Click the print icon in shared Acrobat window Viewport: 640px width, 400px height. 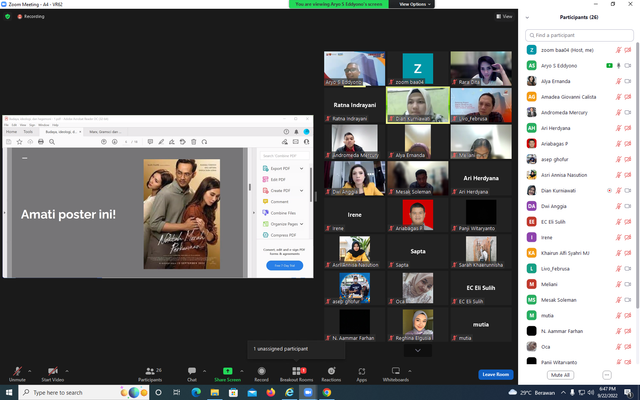tap(41, 142)
